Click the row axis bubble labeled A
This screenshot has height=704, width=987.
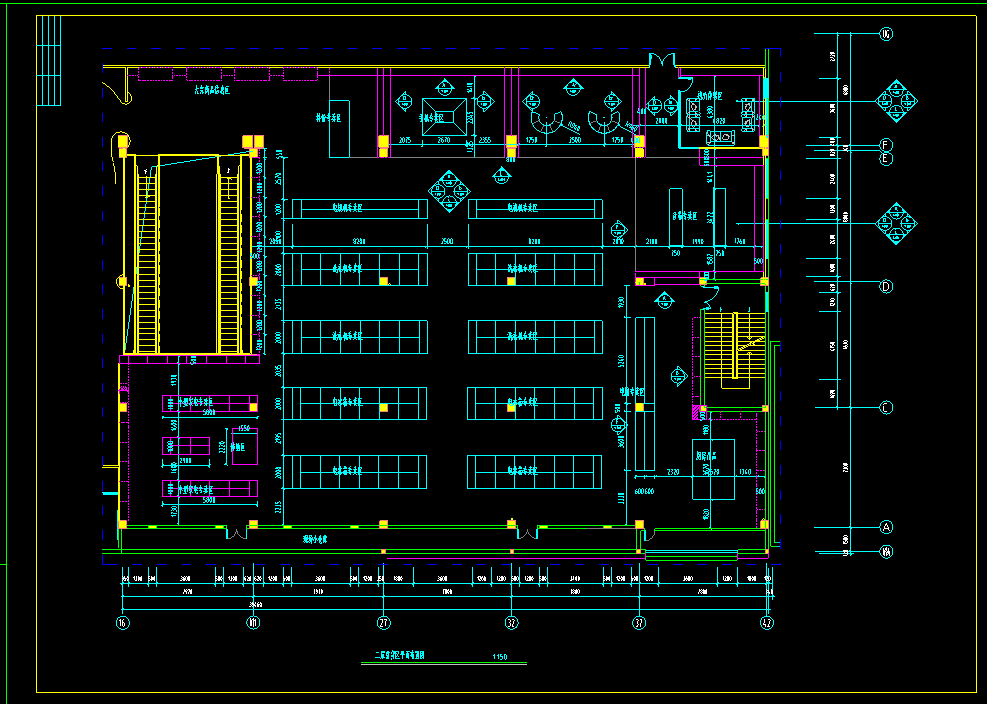(885, 527)
